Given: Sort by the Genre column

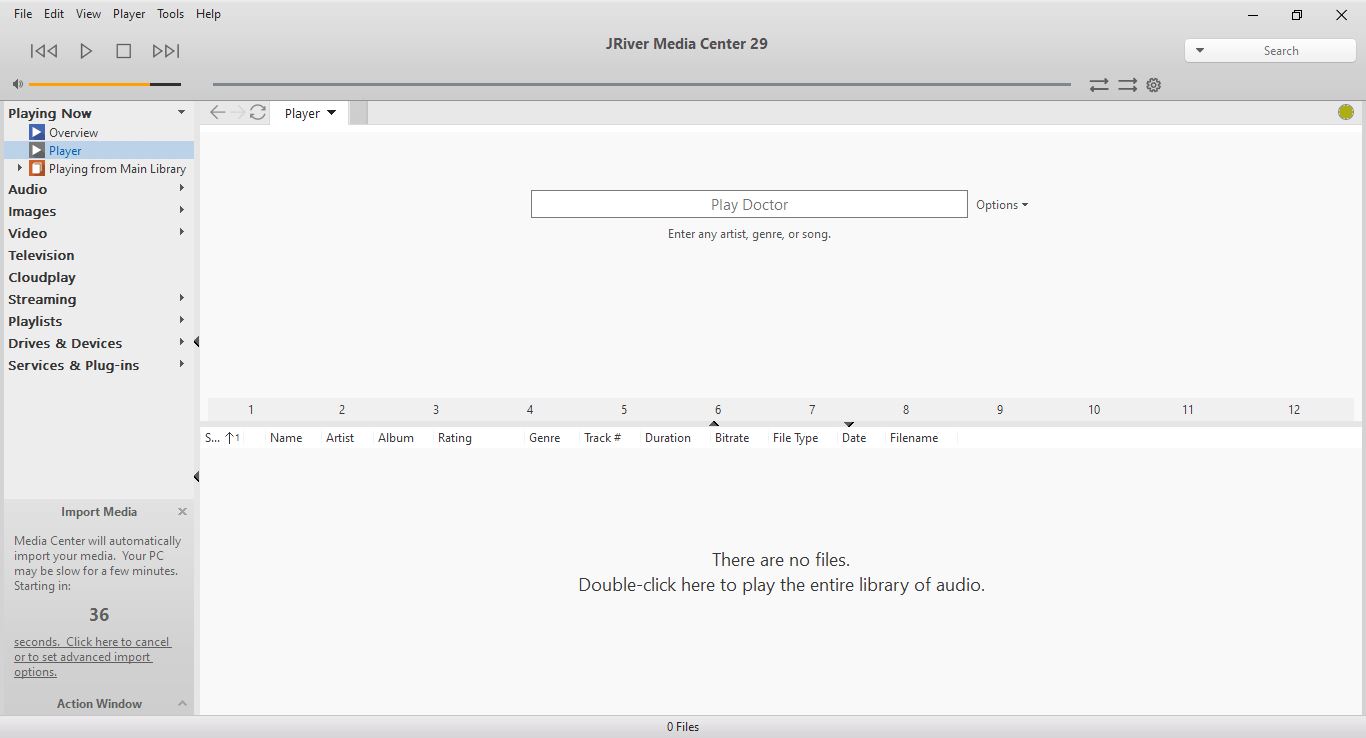Looking at the screenshot, I should tap(545, 438).
